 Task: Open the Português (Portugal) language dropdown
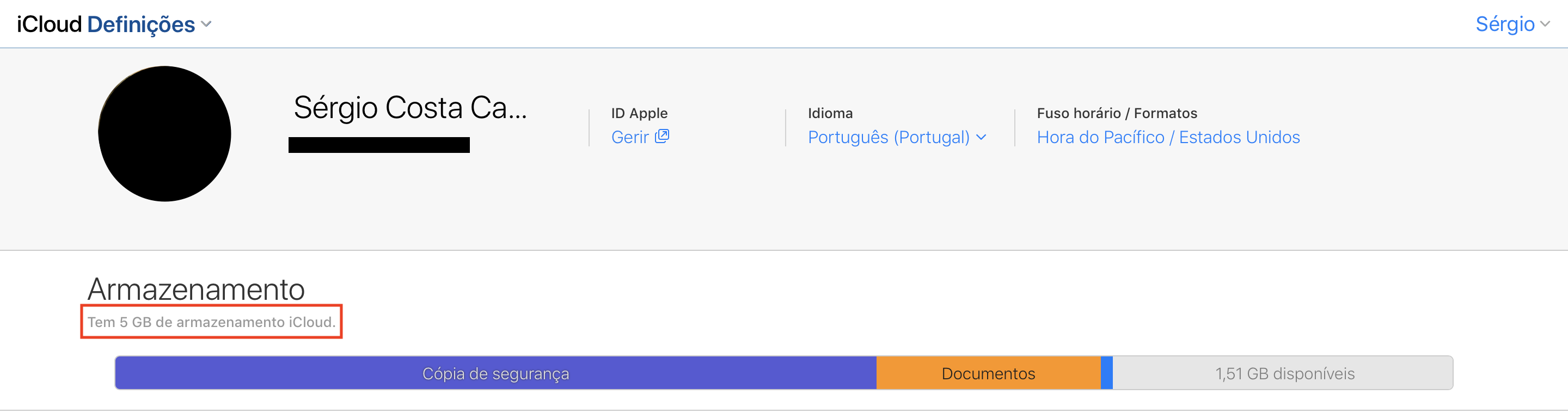[x=888, y=137]
